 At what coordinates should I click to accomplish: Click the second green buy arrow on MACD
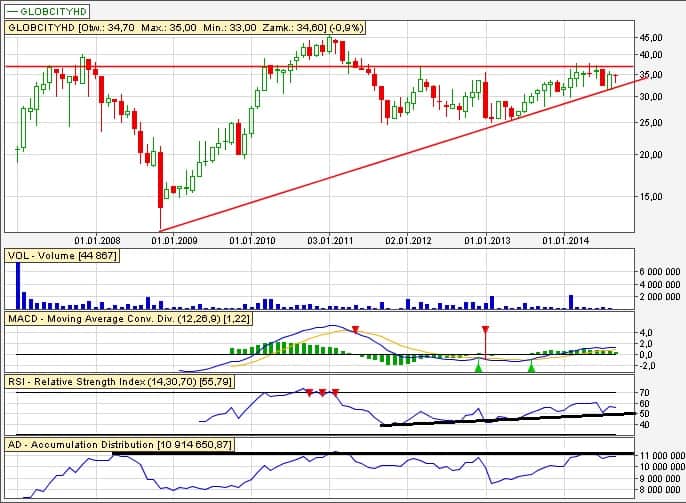pyautogui.click(x=532, y=369)
